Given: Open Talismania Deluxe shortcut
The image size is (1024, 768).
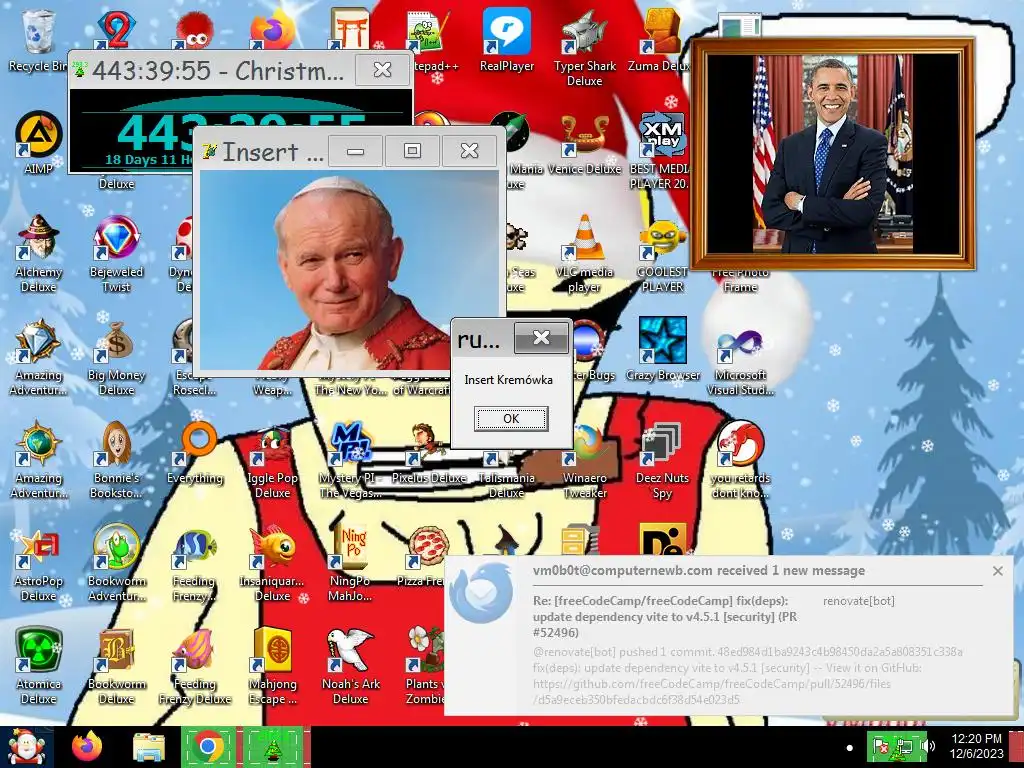Looking at the screenshot, I should click(507, 477).
